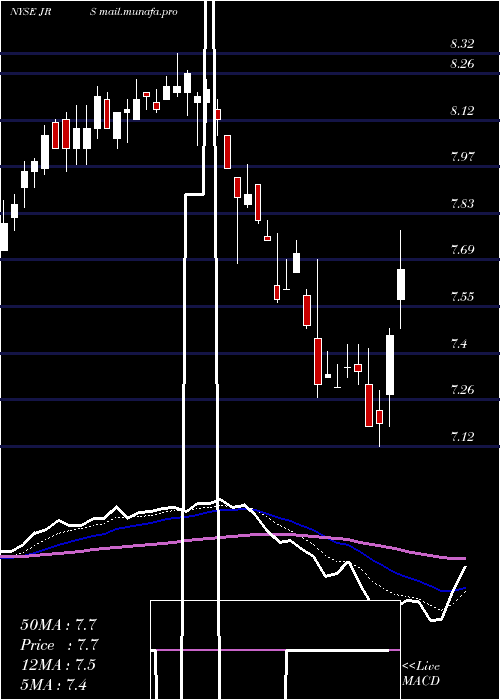Click the 12MA : 7.5 reading
Screen dimensions: 500x700
(58, 665)
